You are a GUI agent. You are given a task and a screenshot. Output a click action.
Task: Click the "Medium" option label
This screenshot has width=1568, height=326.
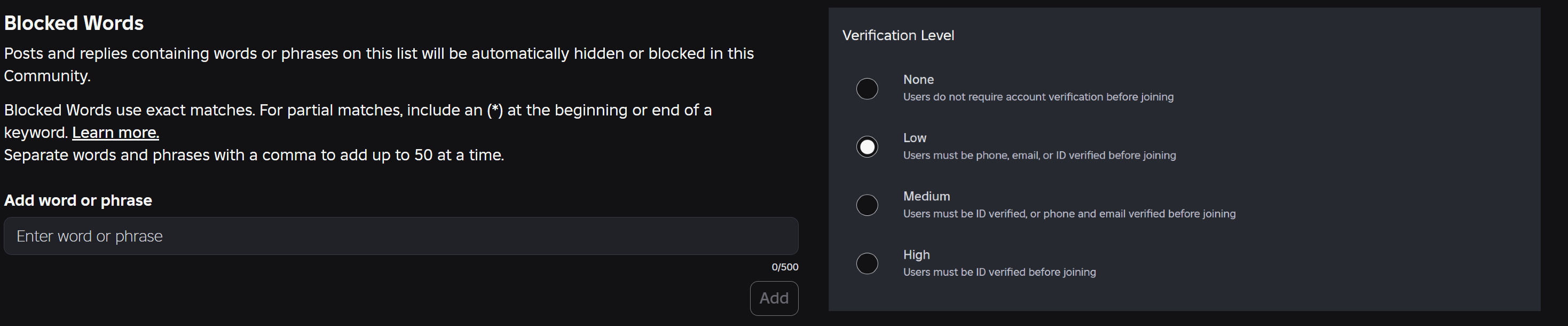[x=926, y=196]
